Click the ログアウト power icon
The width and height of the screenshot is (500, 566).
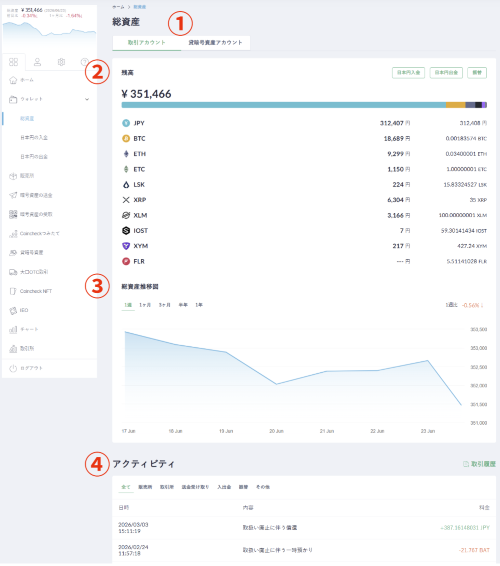13,368
